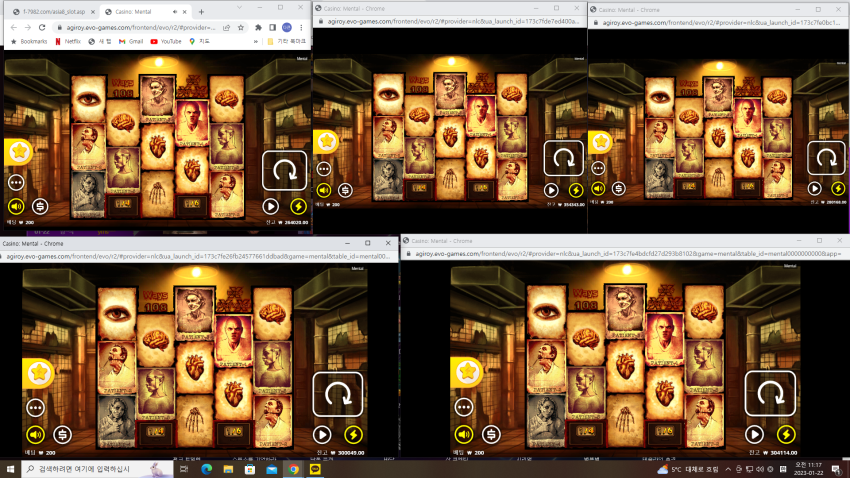
Task: Start autoplay in the top-right game window
Action: [814, 189]
